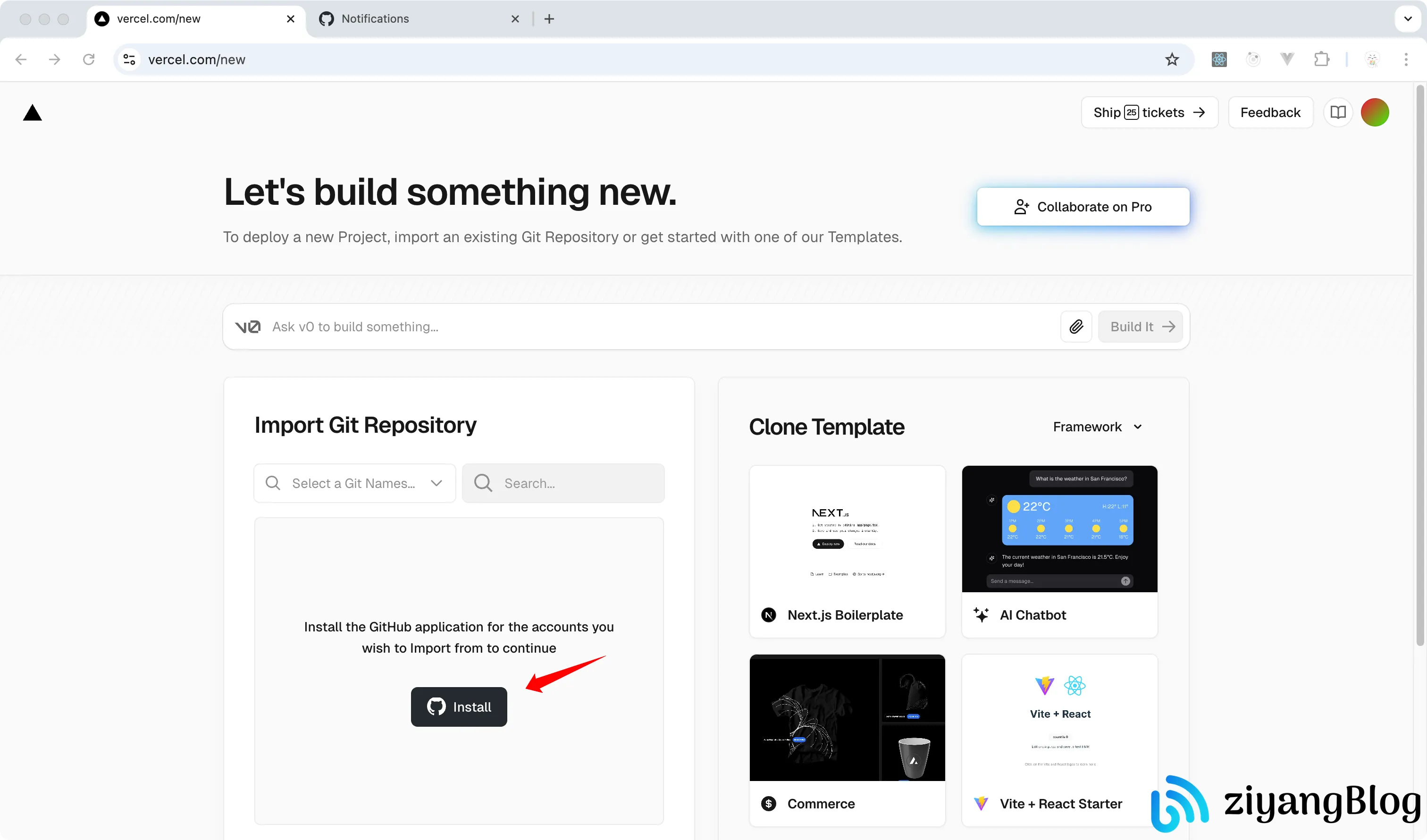Open Chrome three-dot menu

pyautogui.click(x=1406, y=59)
